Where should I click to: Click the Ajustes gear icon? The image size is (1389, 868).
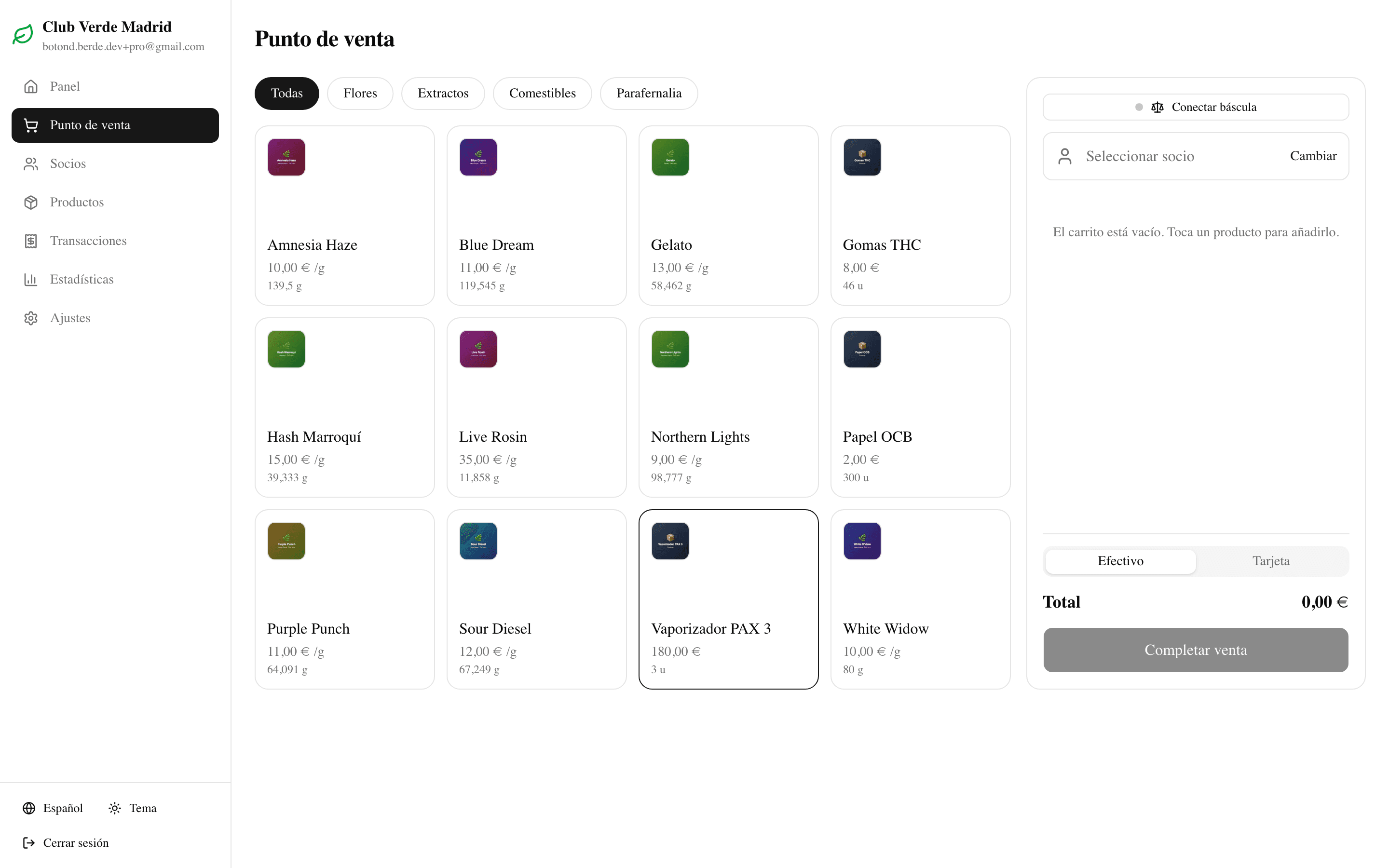[30, 317]
